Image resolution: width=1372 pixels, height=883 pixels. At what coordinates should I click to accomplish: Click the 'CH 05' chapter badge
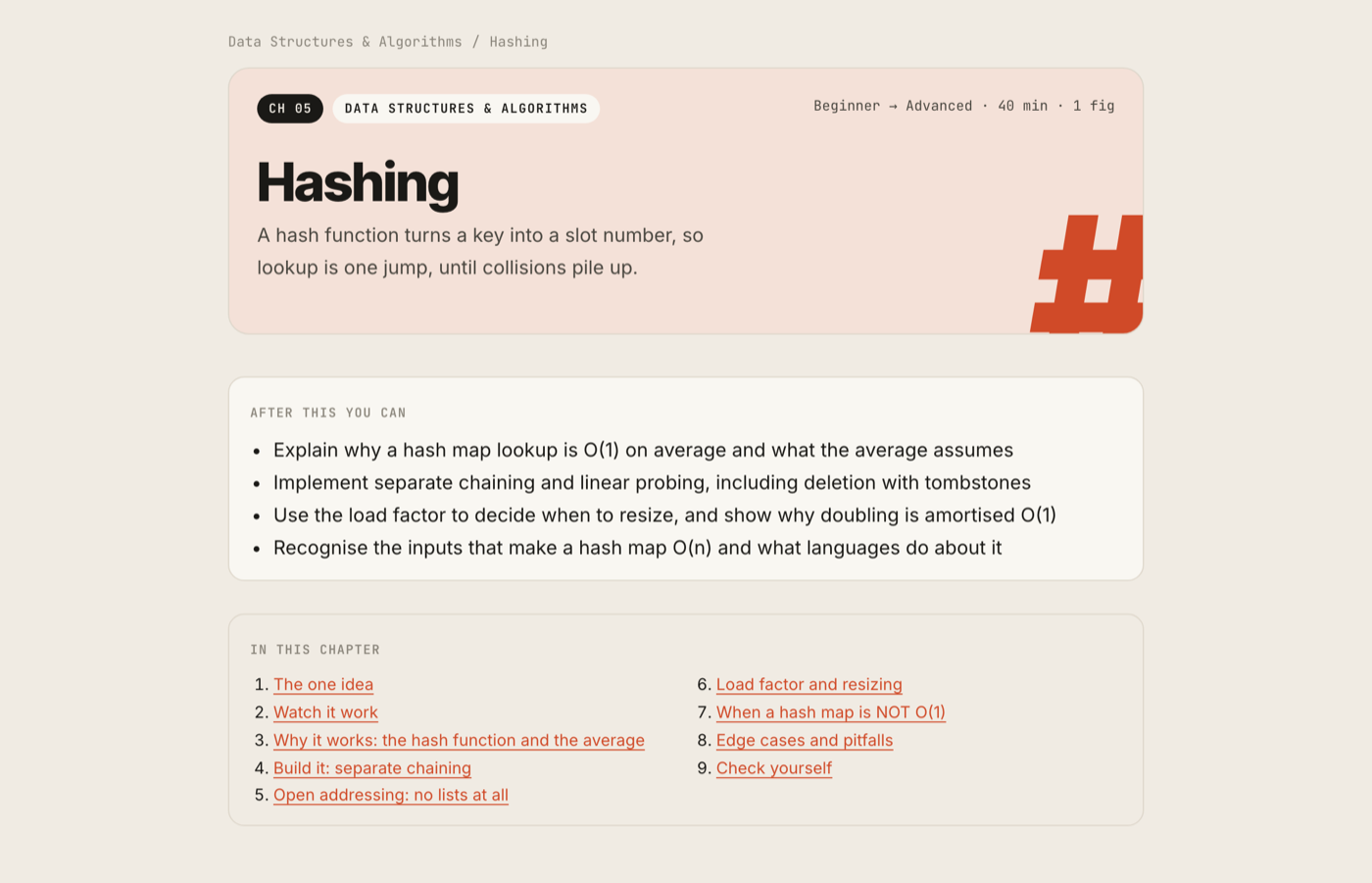(290, 109)
